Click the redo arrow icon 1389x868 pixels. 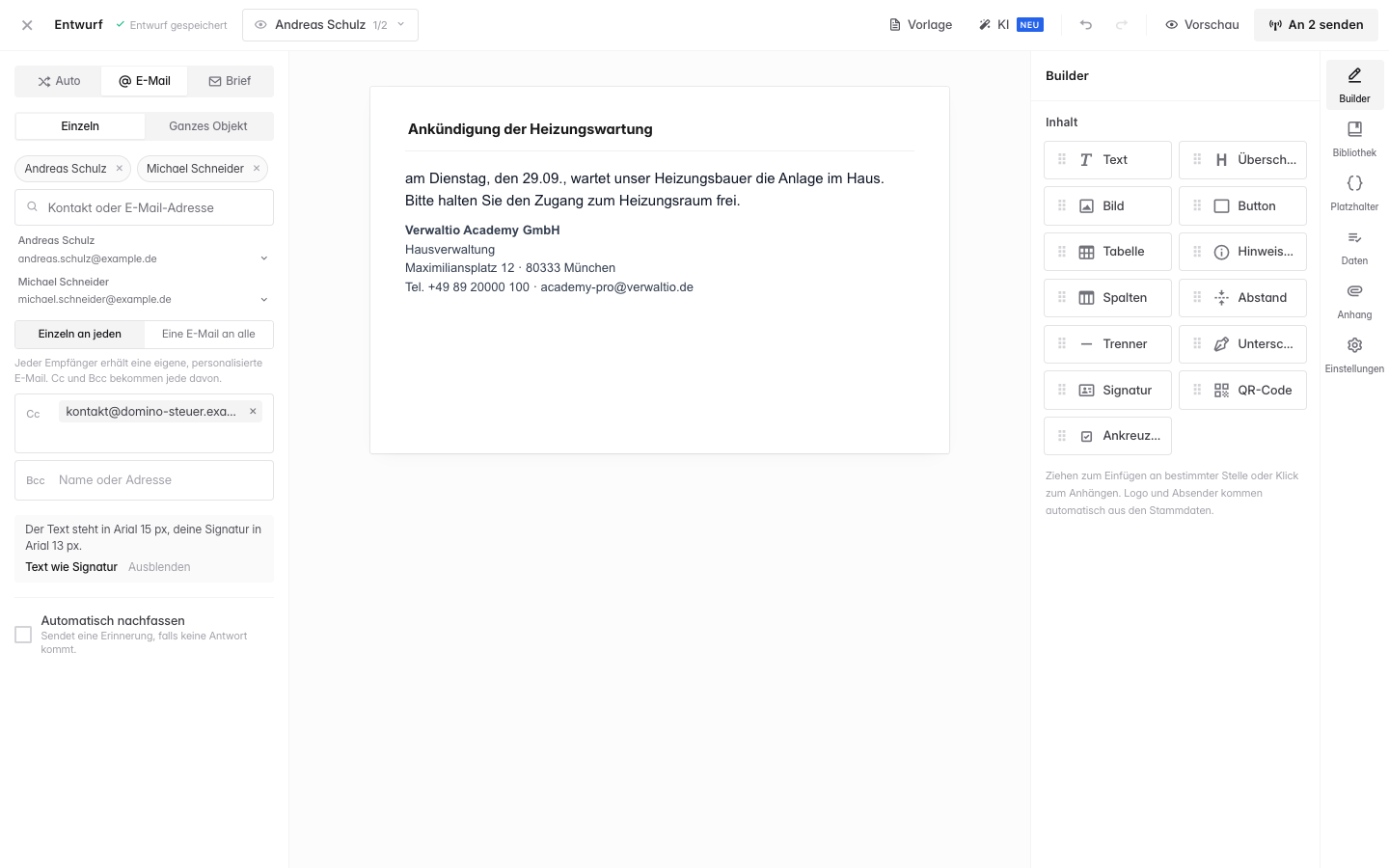click(1122, 25)
